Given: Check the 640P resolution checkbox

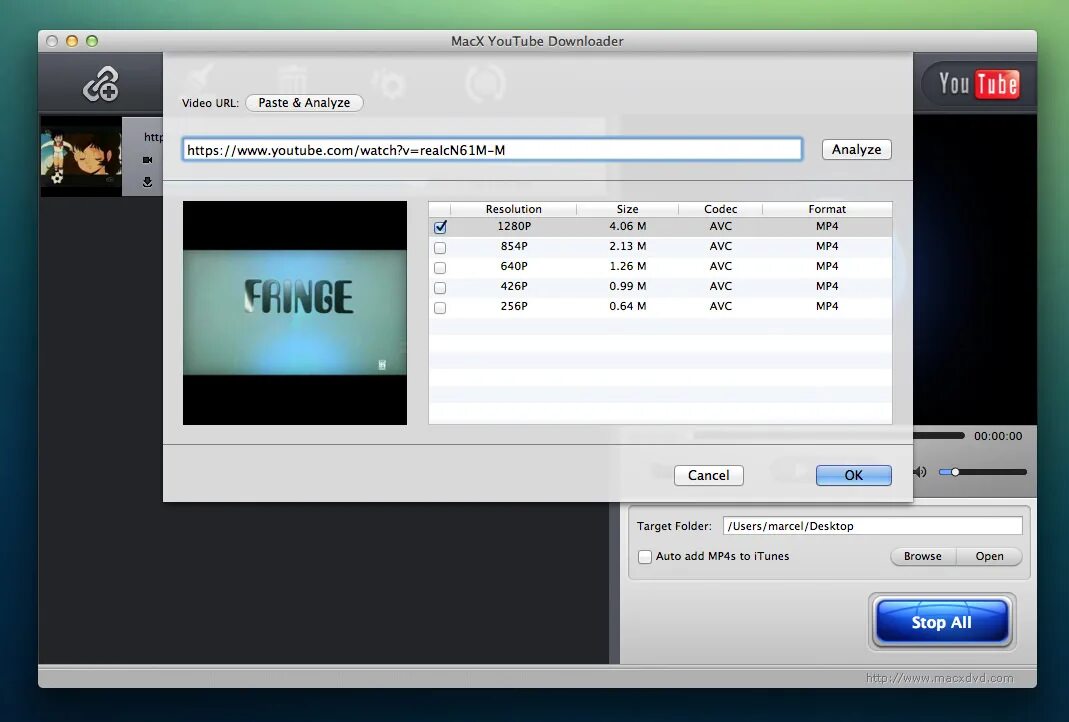Looking at the screenshot, I should 440,267.
